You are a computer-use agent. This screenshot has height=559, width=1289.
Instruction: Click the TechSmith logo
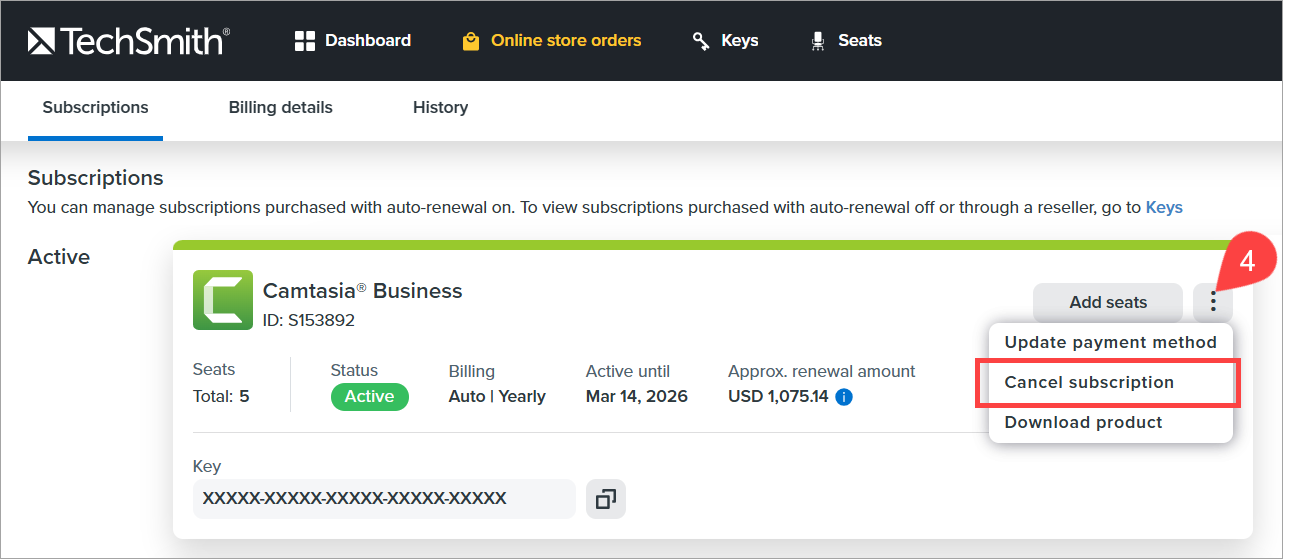coord(129,41)
